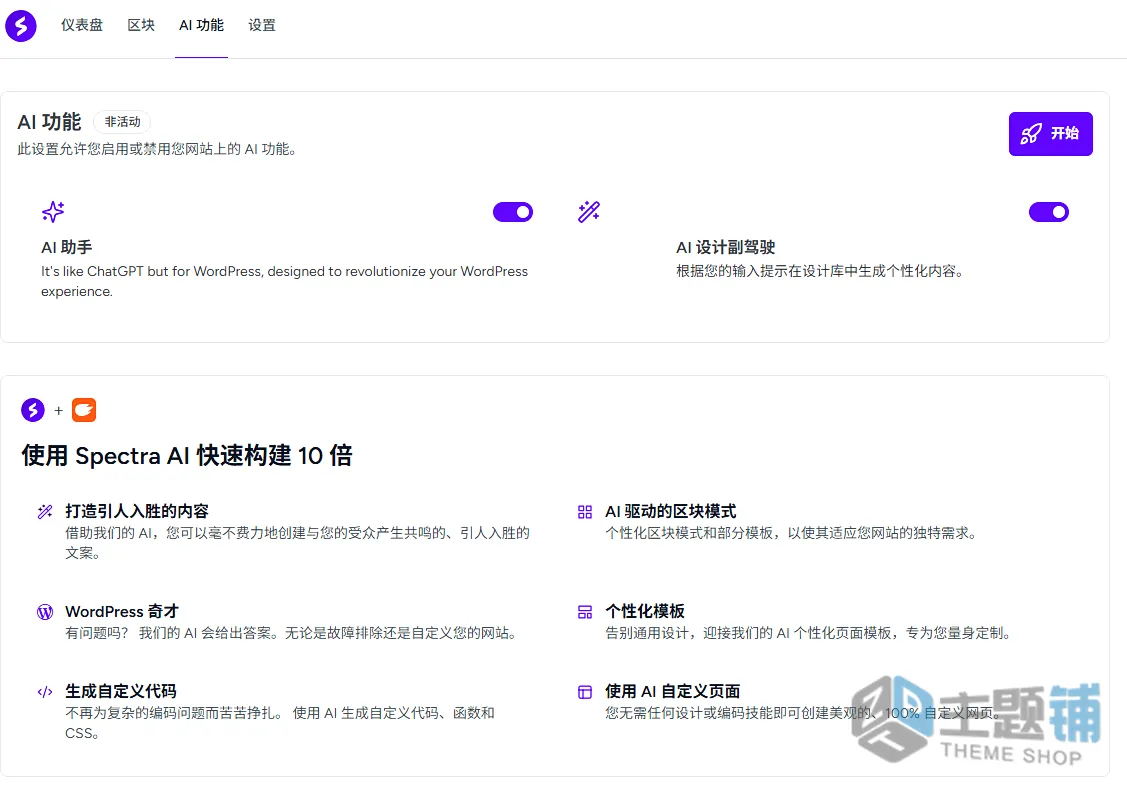Click the 根据您的输入提示在设计库中生成个性化内容 text

[819, 271]
